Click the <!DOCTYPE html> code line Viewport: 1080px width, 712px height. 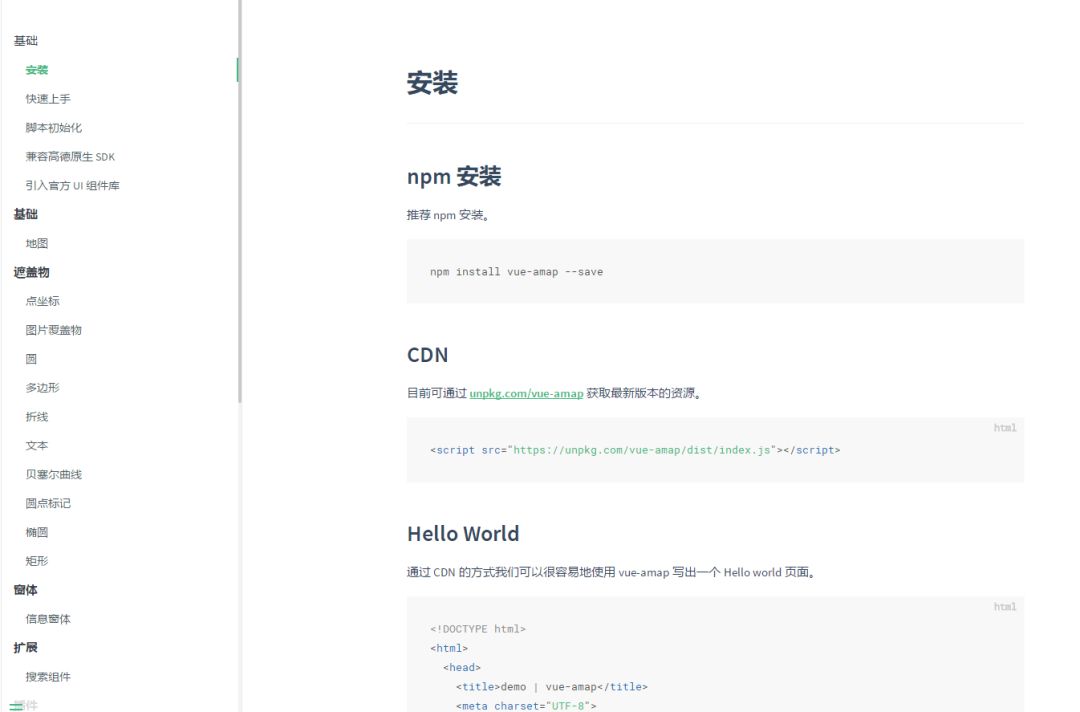tap(478, 629)
